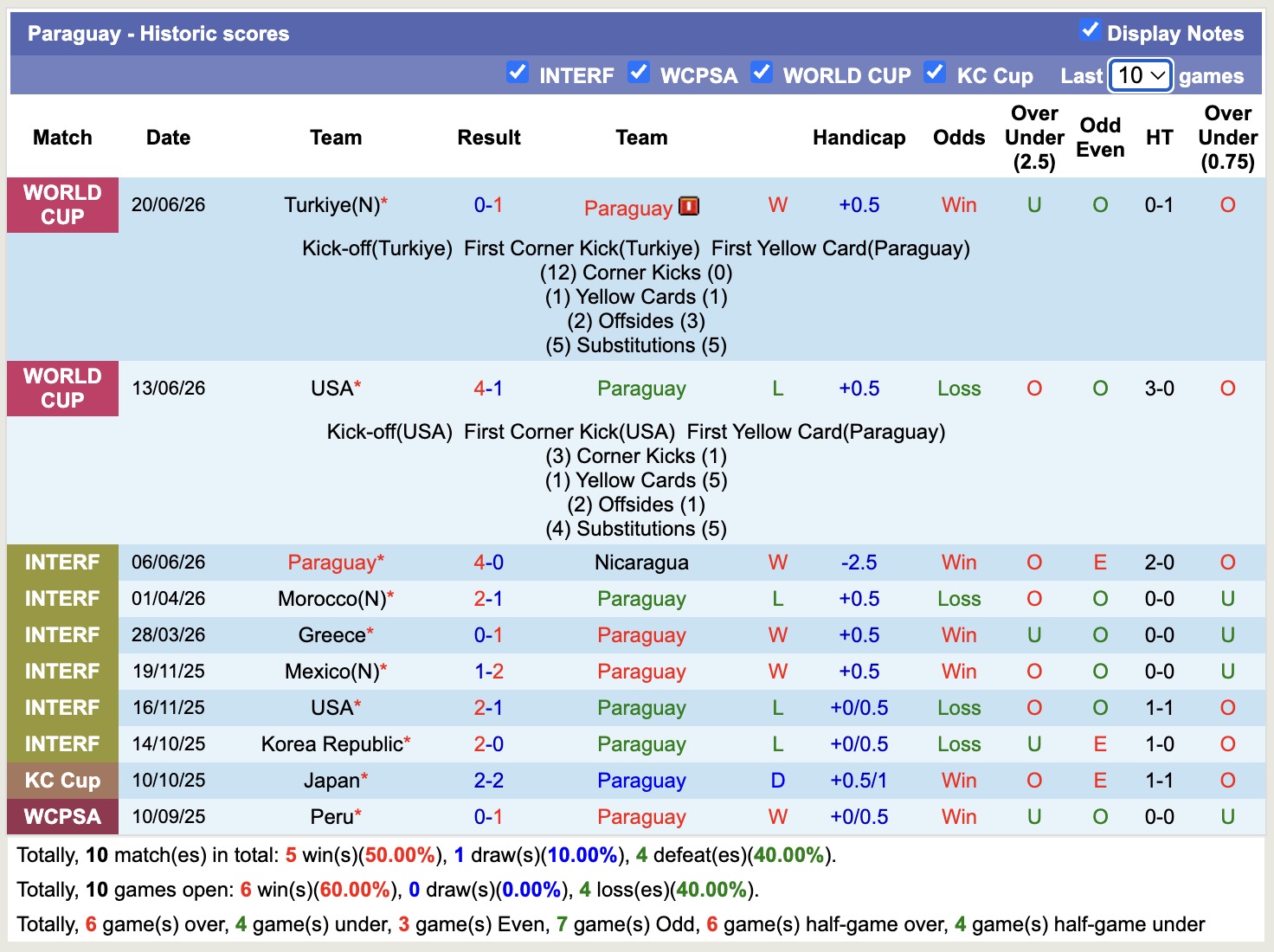Screen dimensions: 1274x952
Task: Select the WORLD CUP label for 20/06/26
Action: [62, 205]
